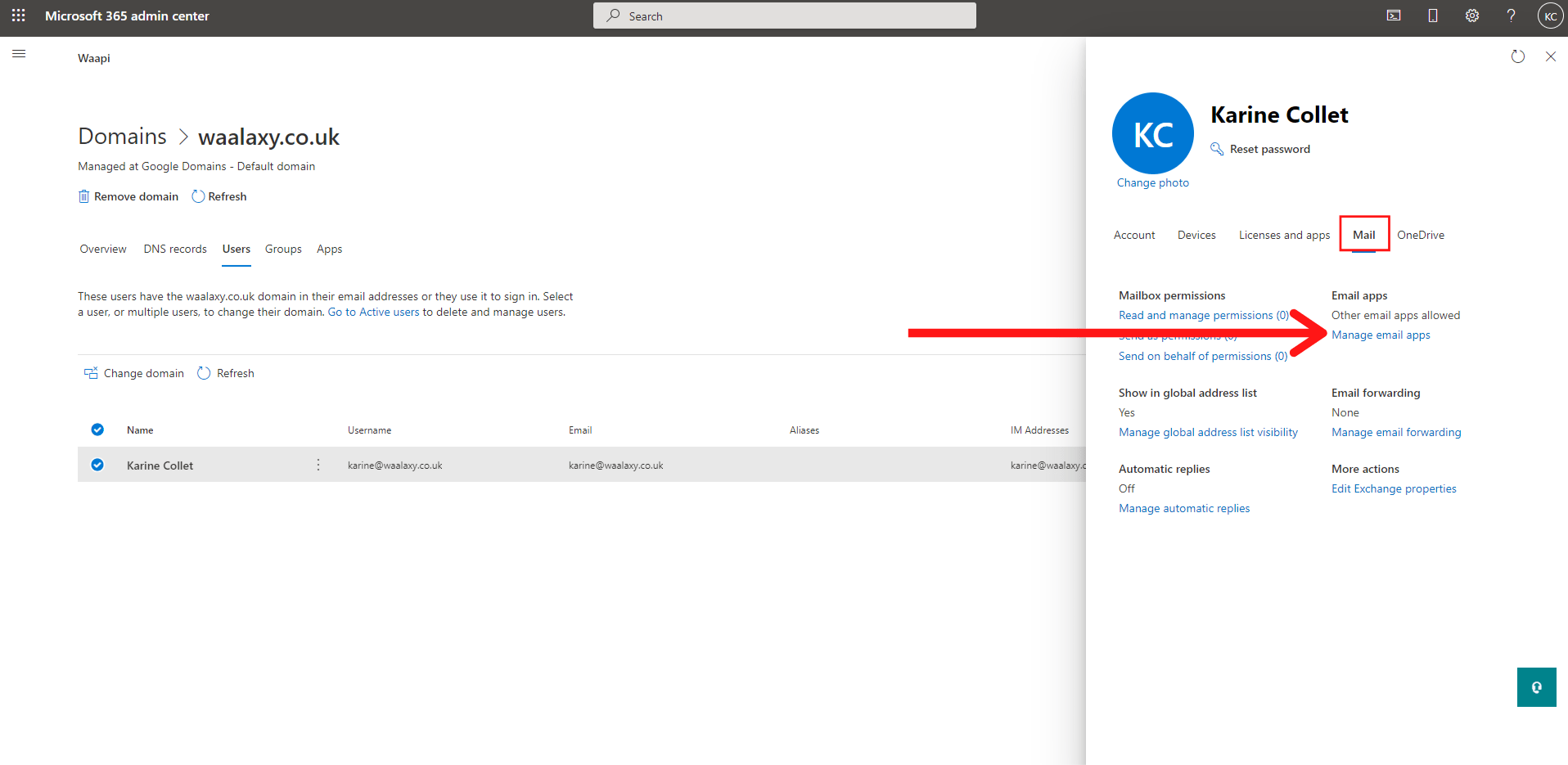Open Manage global address list visibility
The width and height of the screenshot is (1568, 765).
(x=1208, y=432)
